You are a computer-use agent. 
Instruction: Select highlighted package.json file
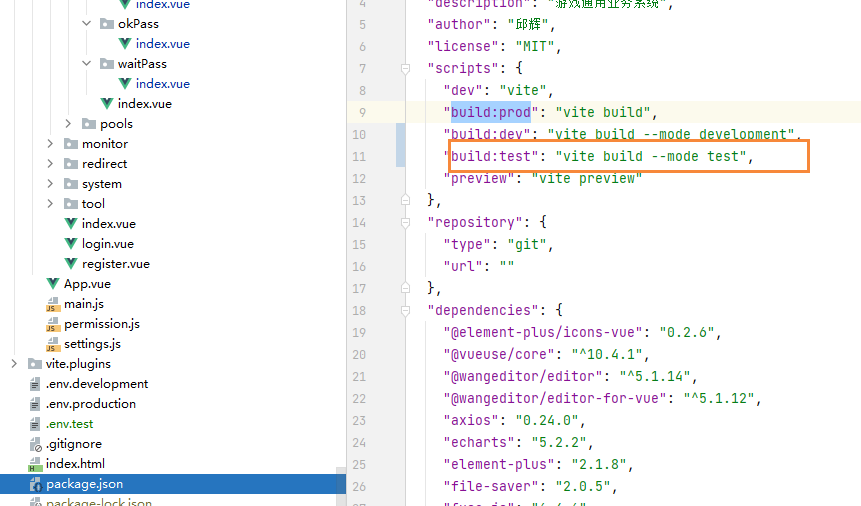point(85,484)
